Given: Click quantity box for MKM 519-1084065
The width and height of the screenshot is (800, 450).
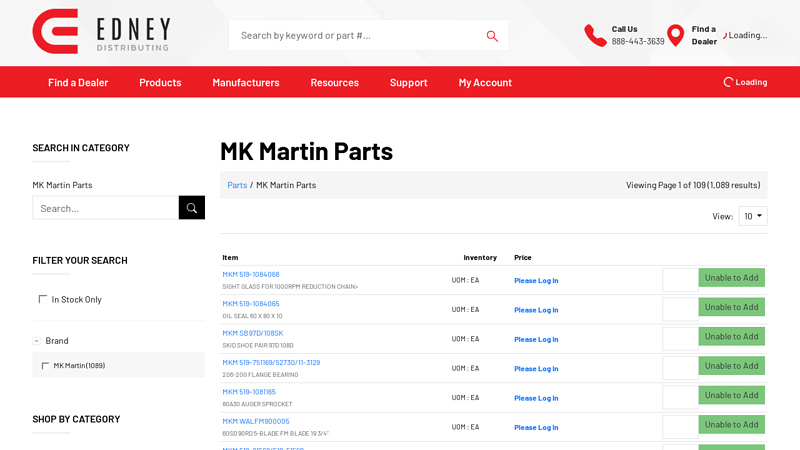Looking at the screenshot, I should click(x=681, y=310).
